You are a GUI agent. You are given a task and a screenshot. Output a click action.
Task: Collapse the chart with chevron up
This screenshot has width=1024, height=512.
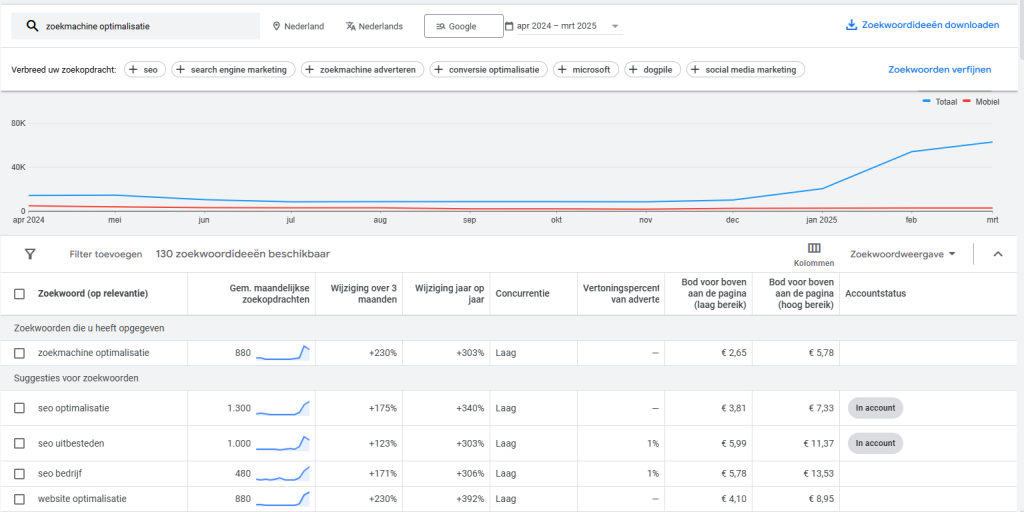point(997,254)
